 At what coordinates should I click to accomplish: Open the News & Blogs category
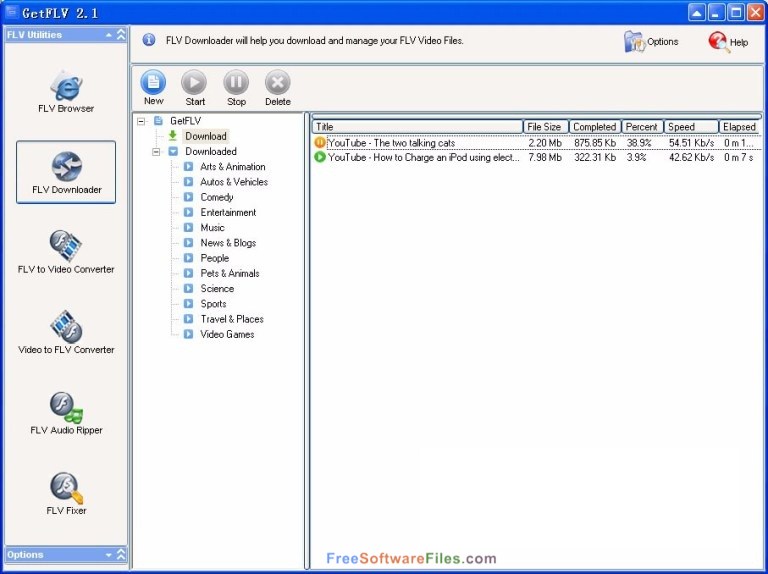[x=228, y=242]
